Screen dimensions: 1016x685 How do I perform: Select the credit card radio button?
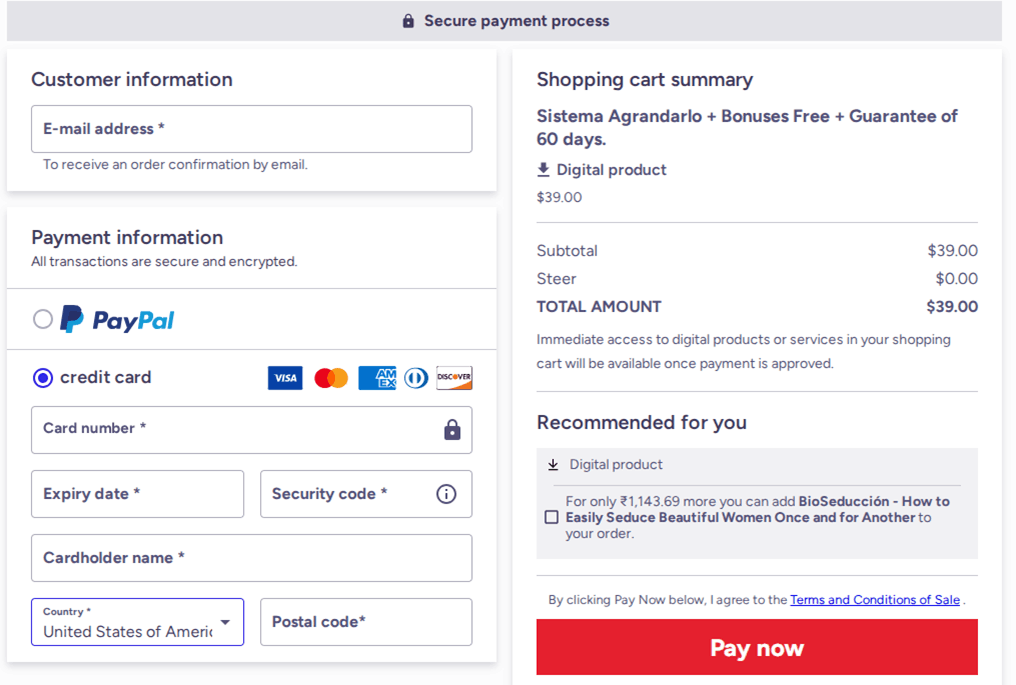[x=43, y=378]
